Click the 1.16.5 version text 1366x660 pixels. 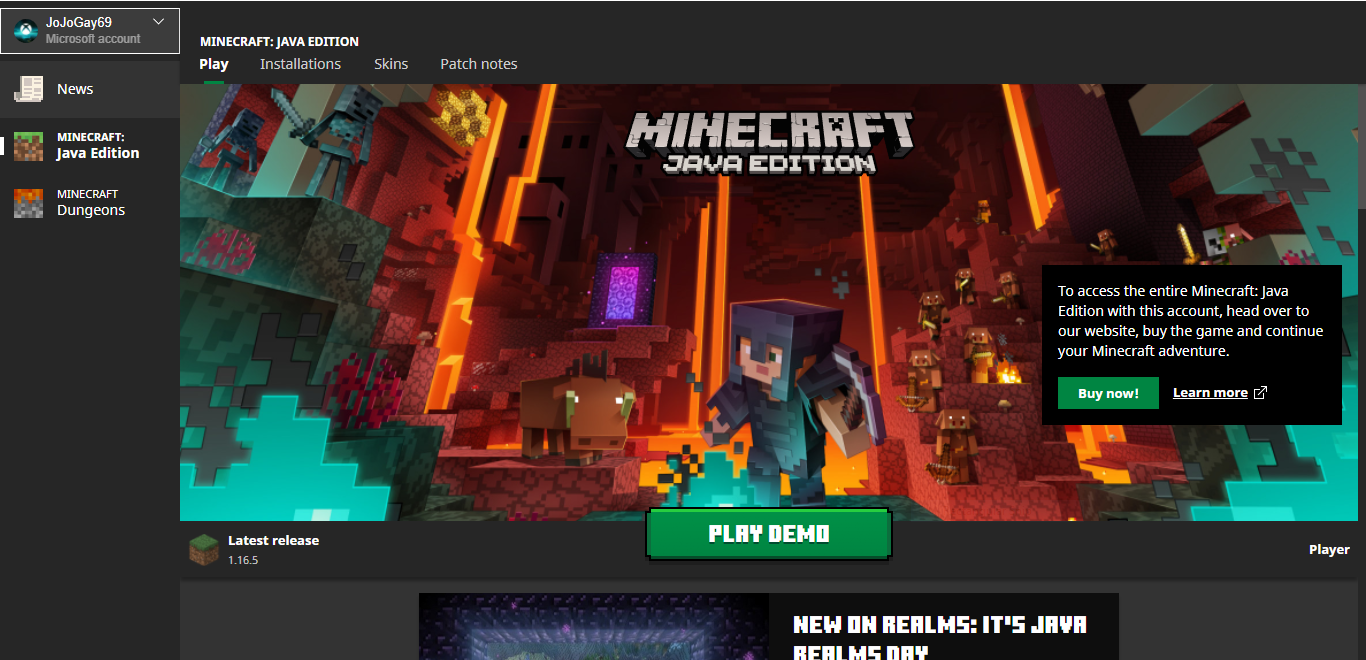click(243, 560)
